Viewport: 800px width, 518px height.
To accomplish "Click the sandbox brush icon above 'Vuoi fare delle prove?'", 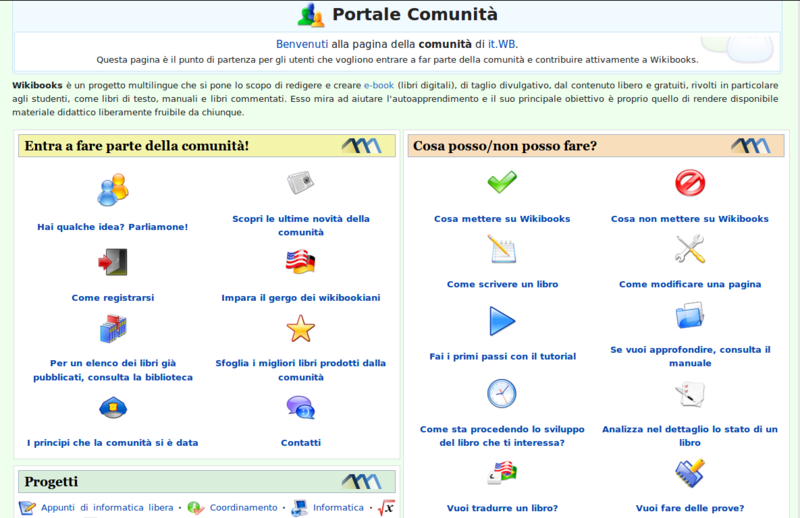I will click(690, 473).
